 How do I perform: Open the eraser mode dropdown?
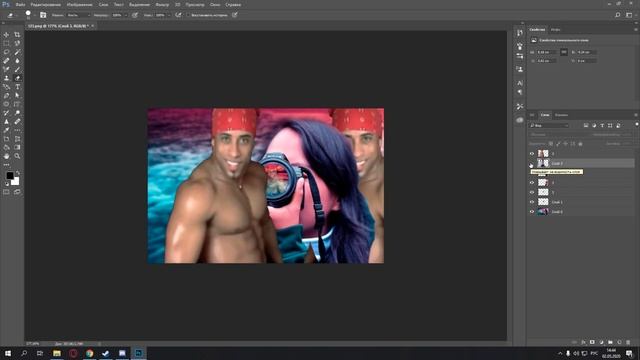[x=78, y=15]
